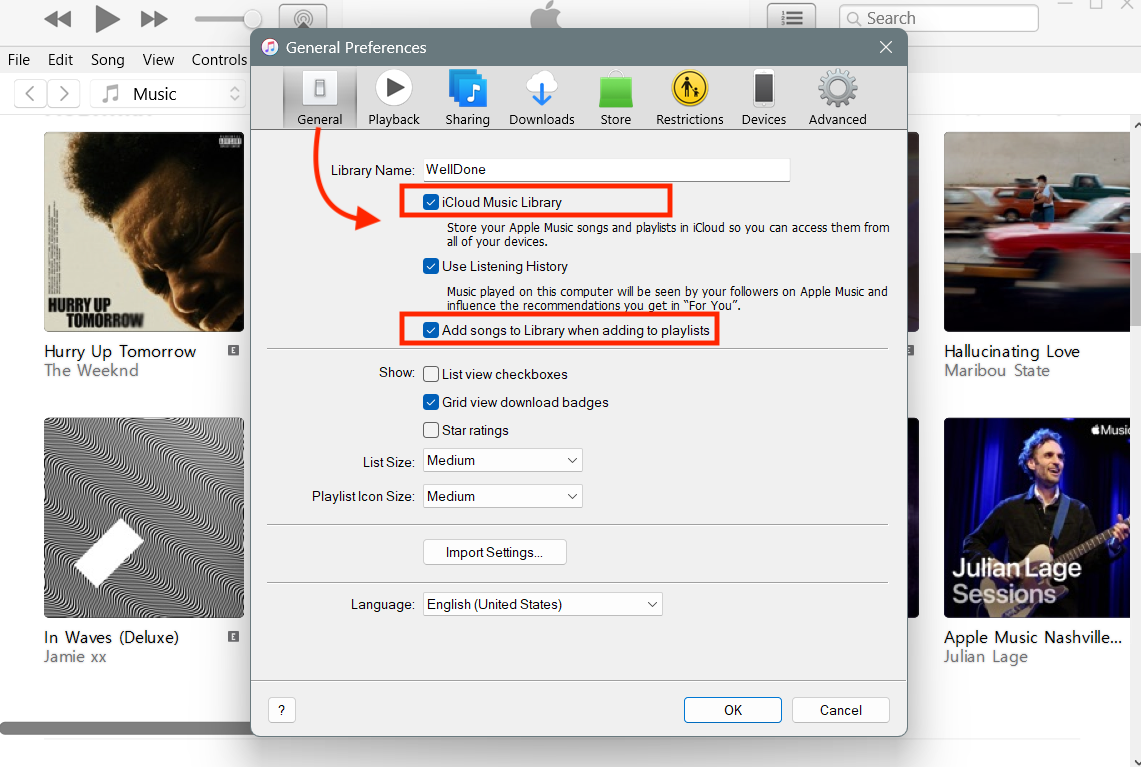This screenshot has height=767, width=1141.
Task: Open the Hurry Up Tomorrow album cover
Action: [x=144, y=231]
